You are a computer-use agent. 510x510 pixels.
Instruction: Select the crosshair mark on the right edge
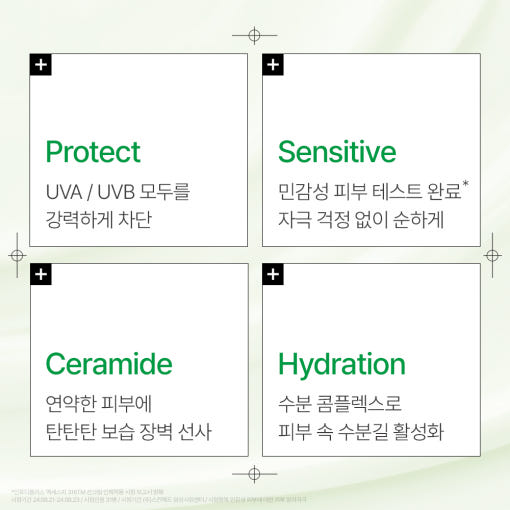tap(492, 256)
